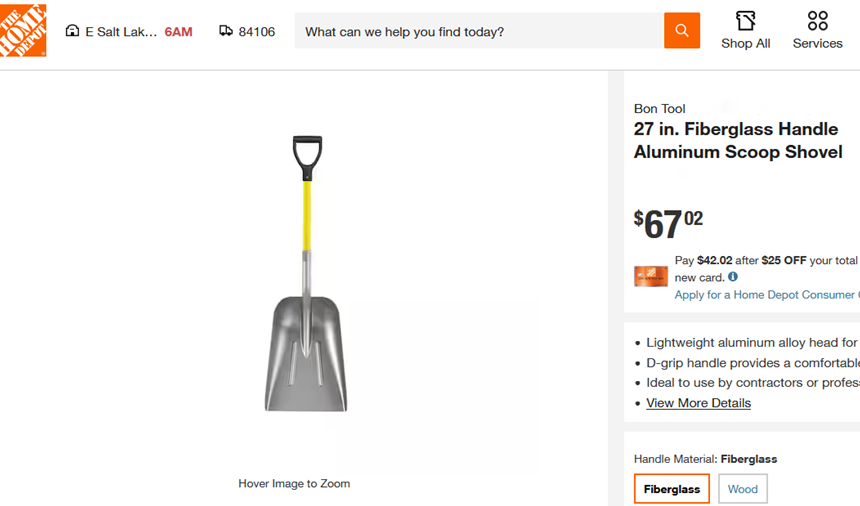Click the 6AM store hours text
Image resolution: width=860 pixels, height=506 pixels.
[179, 32]
